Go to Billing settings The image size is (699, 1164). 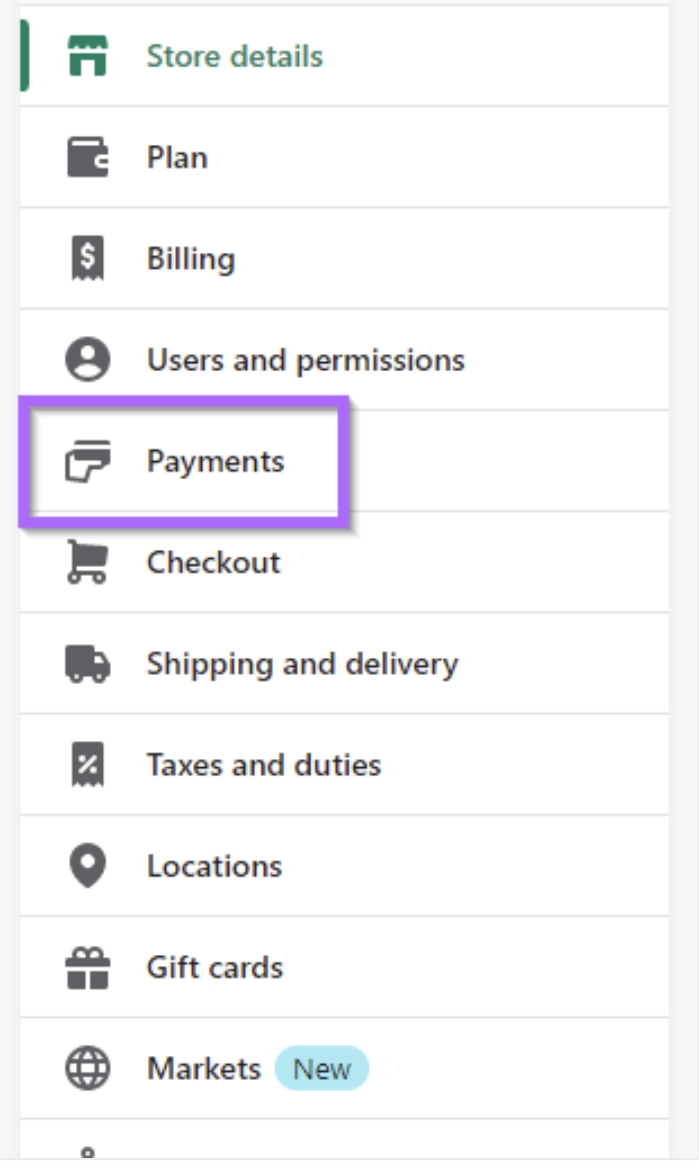[344, 258]
